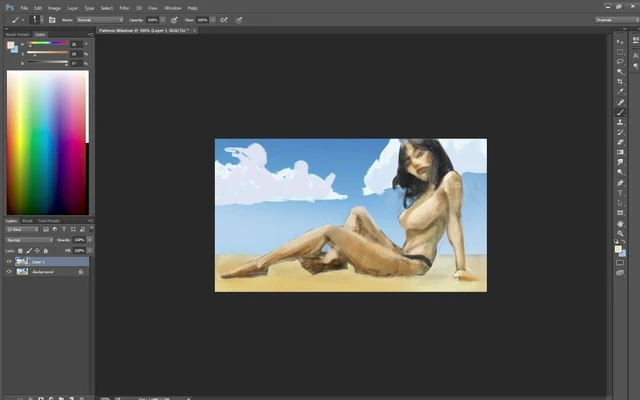Select the Clone Stamp tool
Viewport: 640px width, 400px height.
[620, 122]
